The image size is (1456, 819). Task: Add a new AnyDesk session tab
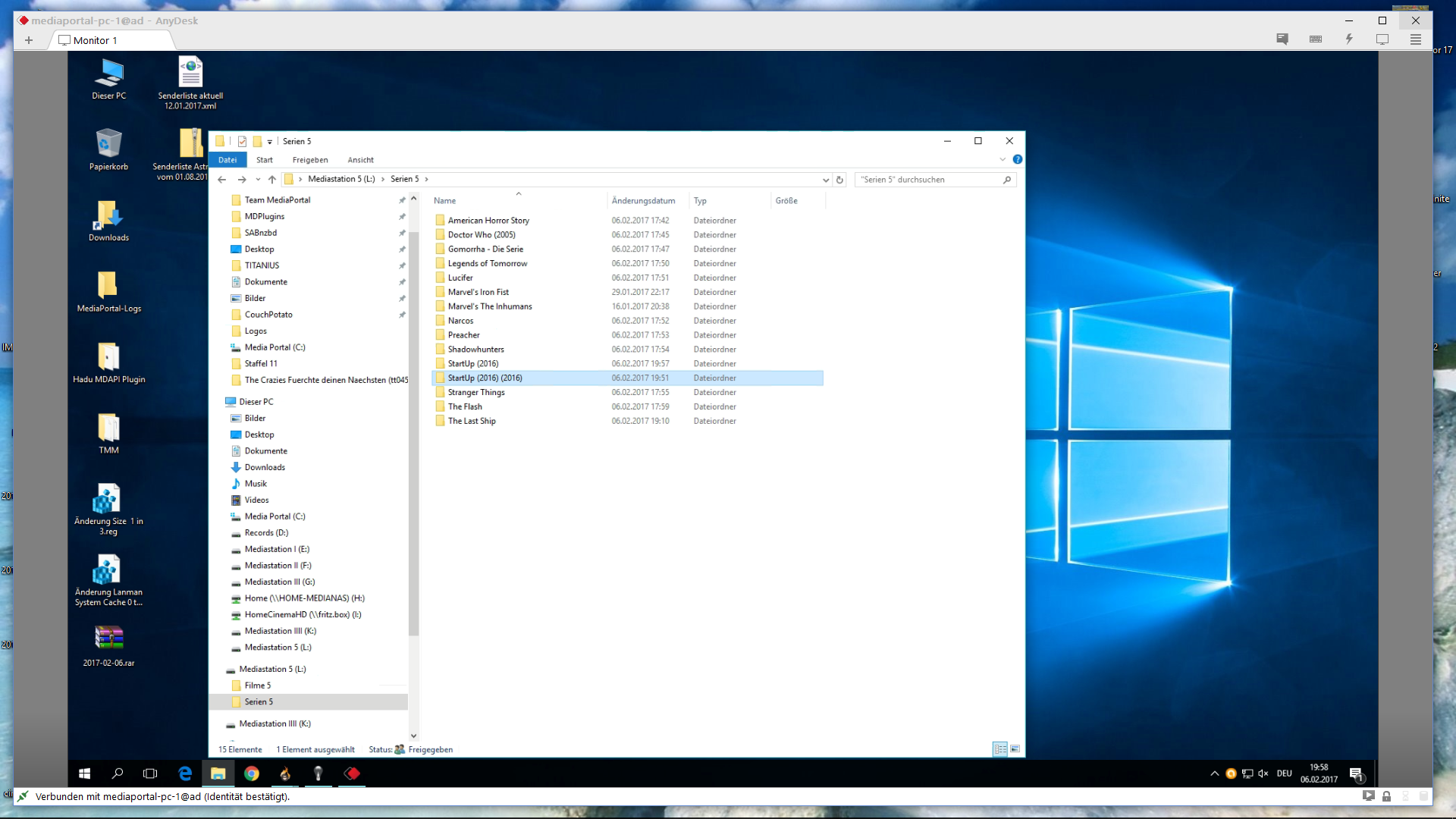click(29, 40)
